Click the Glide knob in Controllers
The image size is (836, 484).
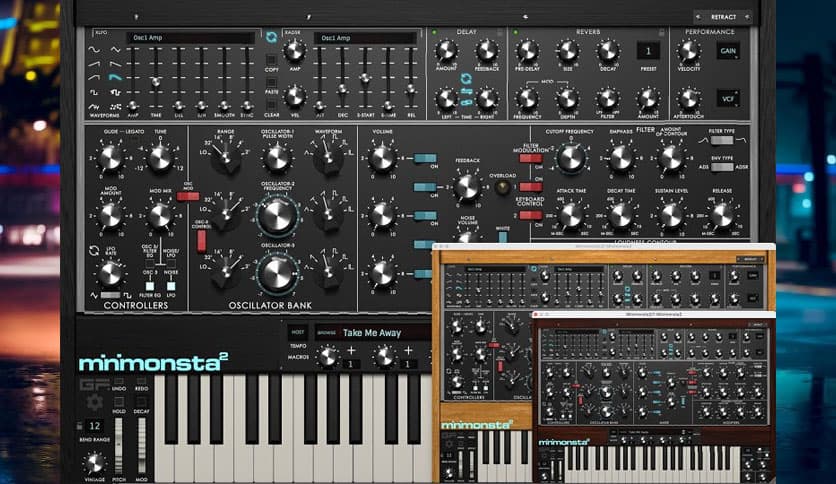click(x=110, y=158)
